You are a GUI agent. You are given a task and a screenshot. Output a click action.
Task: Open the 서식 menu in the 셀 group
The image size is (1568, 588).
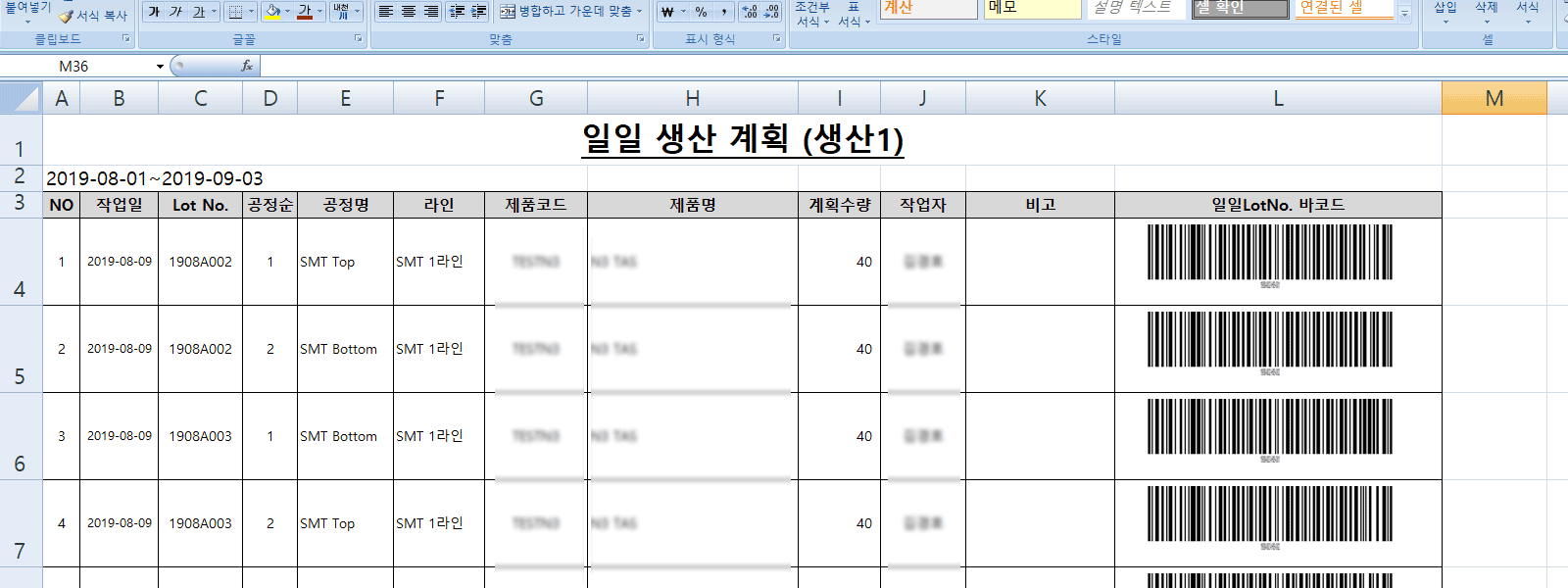pos(1528,12)
